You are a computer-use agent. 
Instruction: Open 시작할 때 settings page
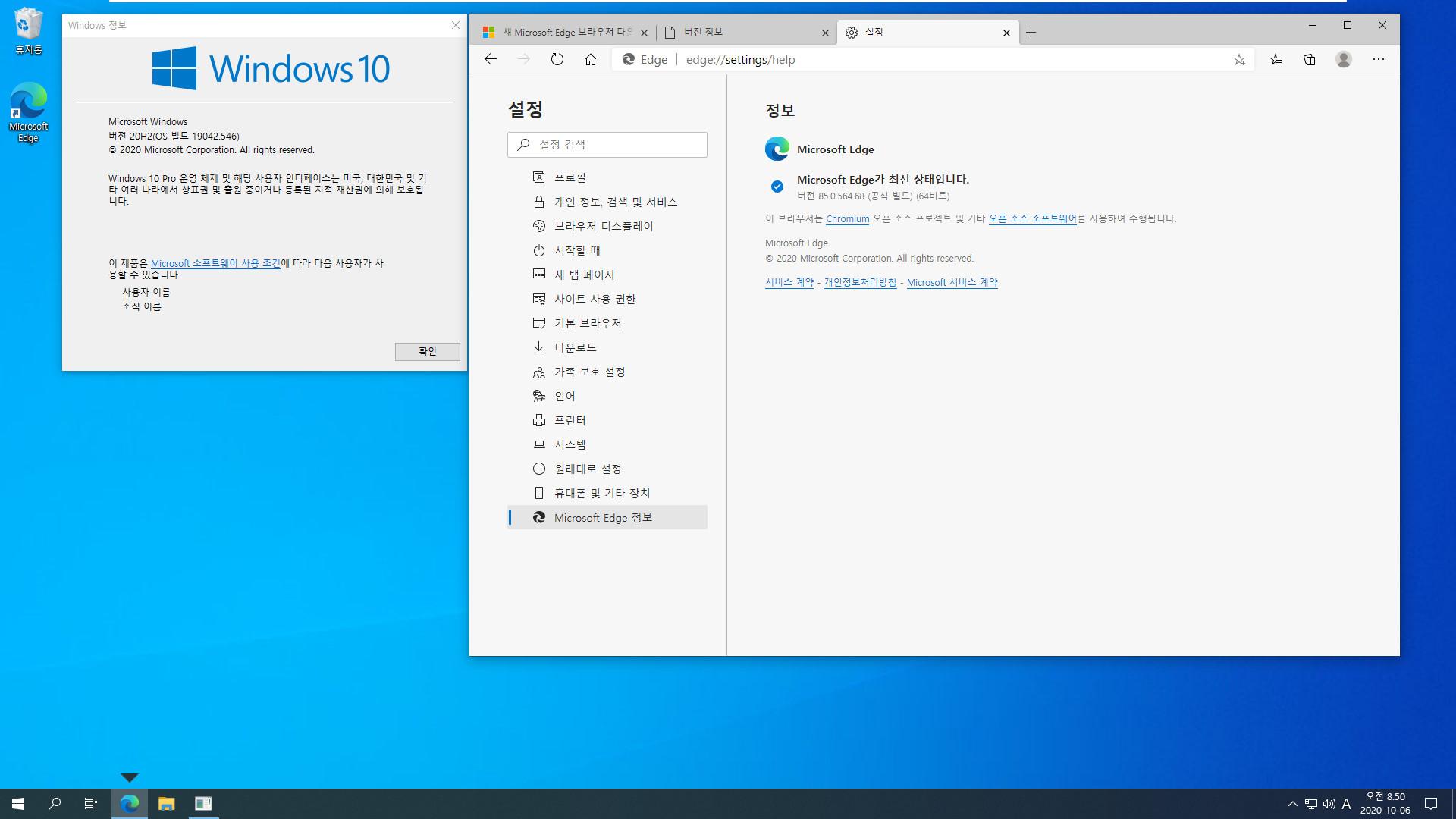607,250
